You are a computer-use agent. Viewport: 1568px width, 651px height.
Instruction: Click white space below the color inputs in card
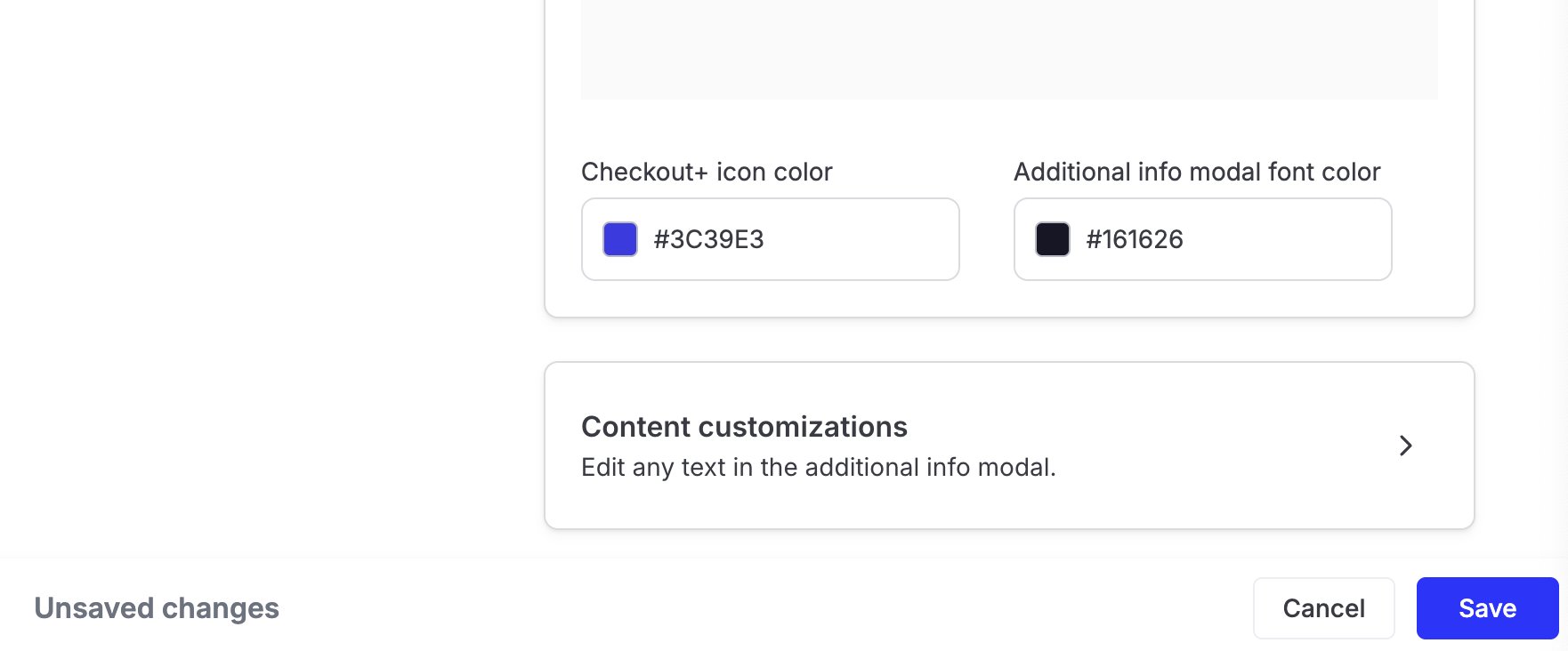point(1009,299)
